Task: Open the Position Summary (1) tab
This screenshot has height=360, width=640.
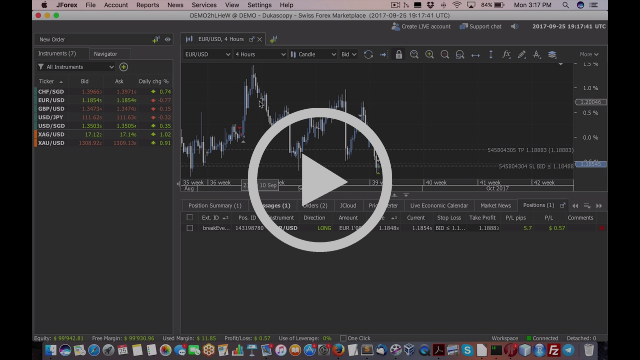Action: pyautogui.click(x=215, y=206)
